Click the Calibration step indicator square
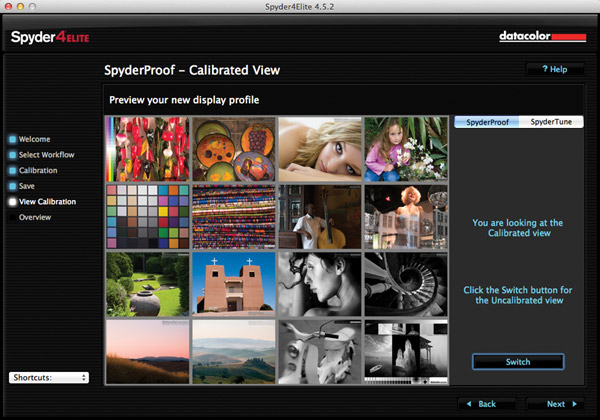Screen dimensions: 600x420 click(x=13, y=171)
